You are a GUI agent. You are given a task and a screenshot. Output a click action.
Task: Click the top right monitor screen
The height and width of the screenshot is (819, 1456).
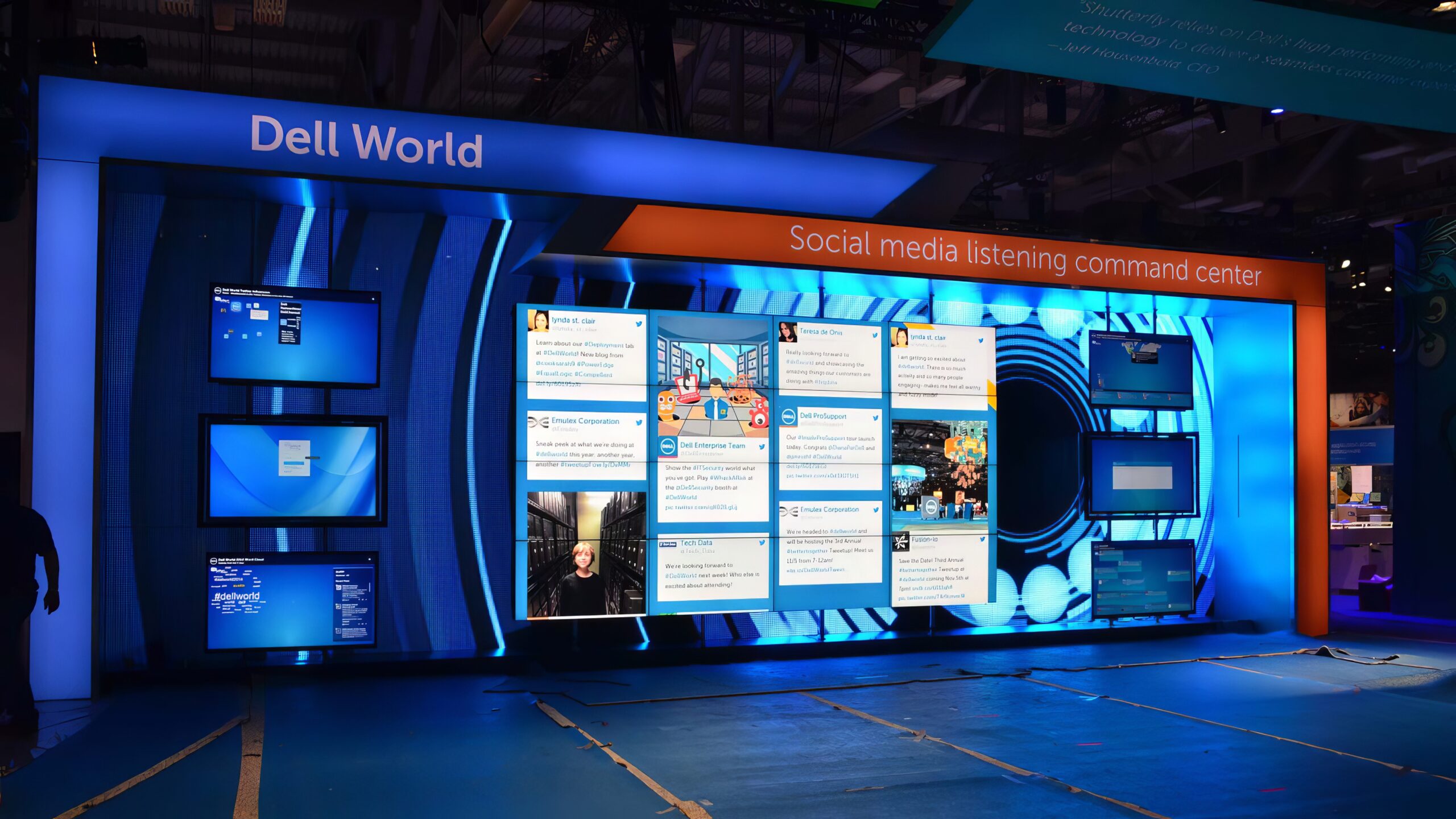tap(1140, 369)
